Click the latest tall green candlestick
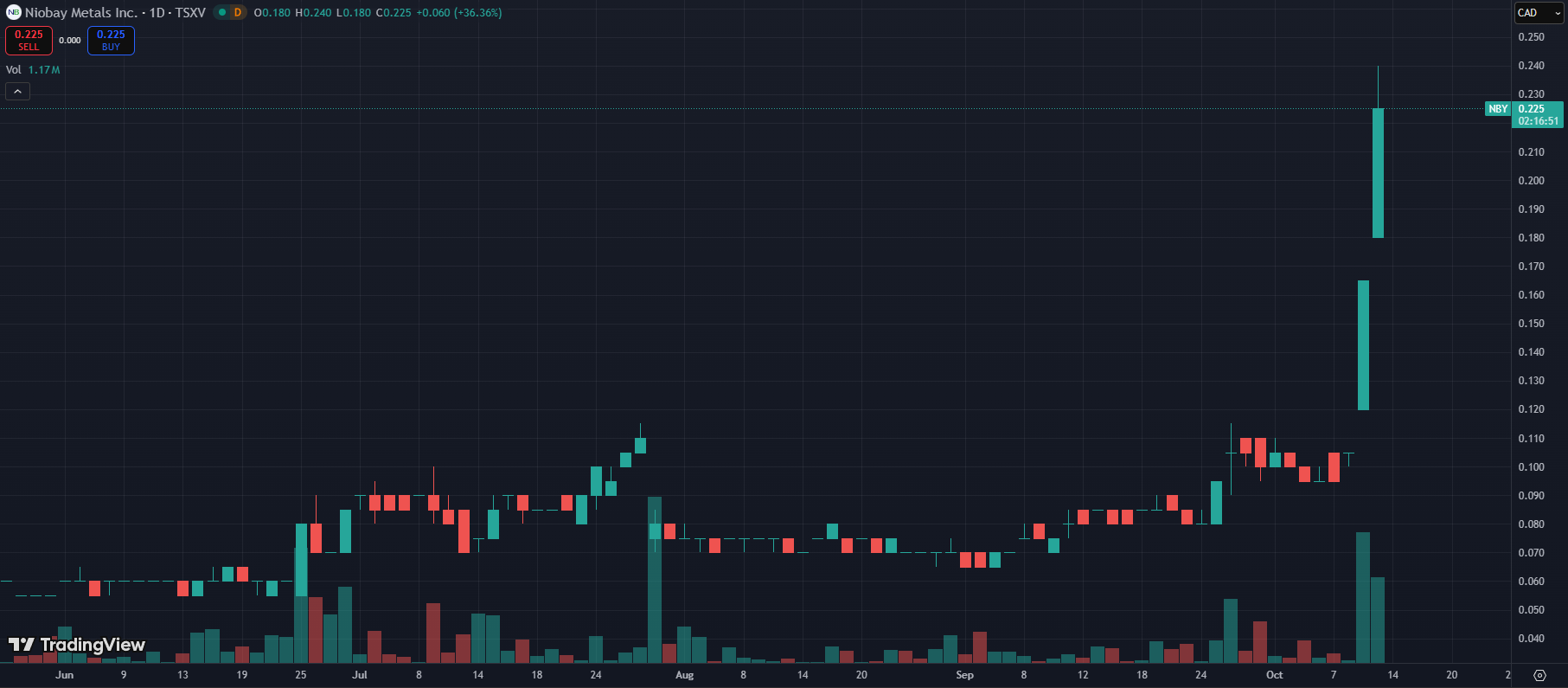The image size is (1568, 688). click(x=1378, y=173)
